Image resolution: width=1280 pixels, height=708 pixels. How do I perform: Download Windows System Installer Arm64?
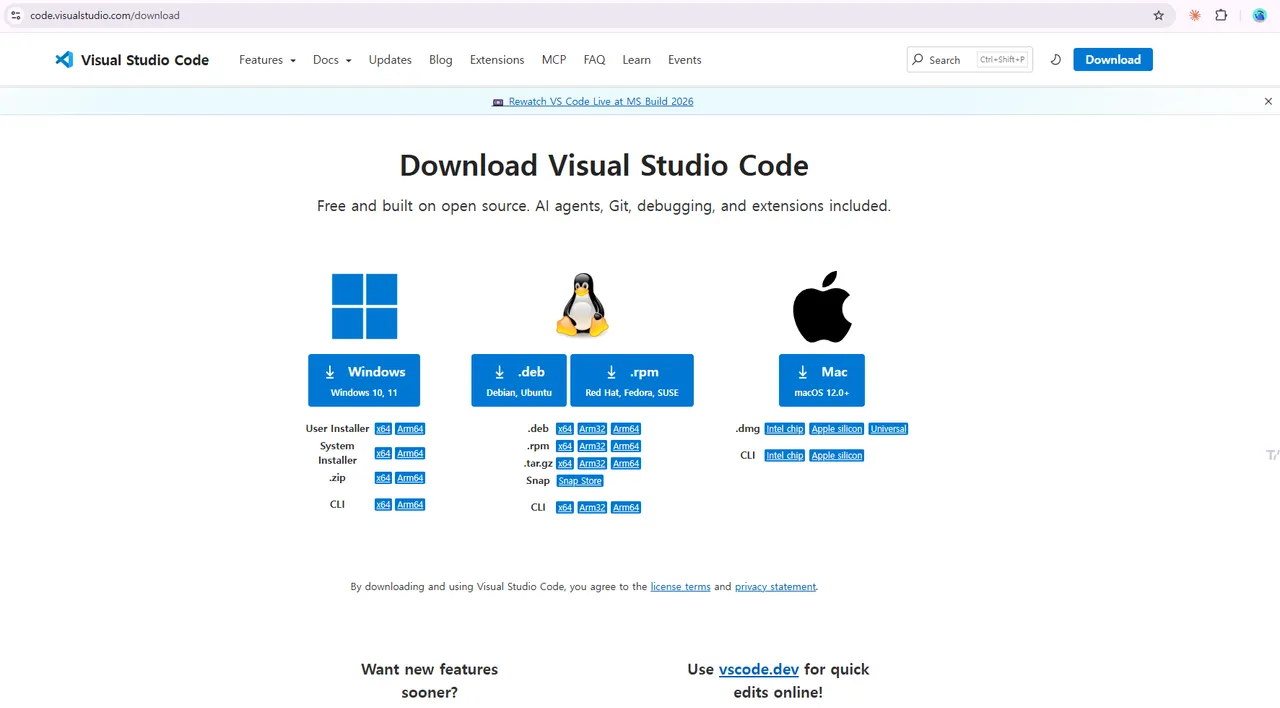pos(410,454)
